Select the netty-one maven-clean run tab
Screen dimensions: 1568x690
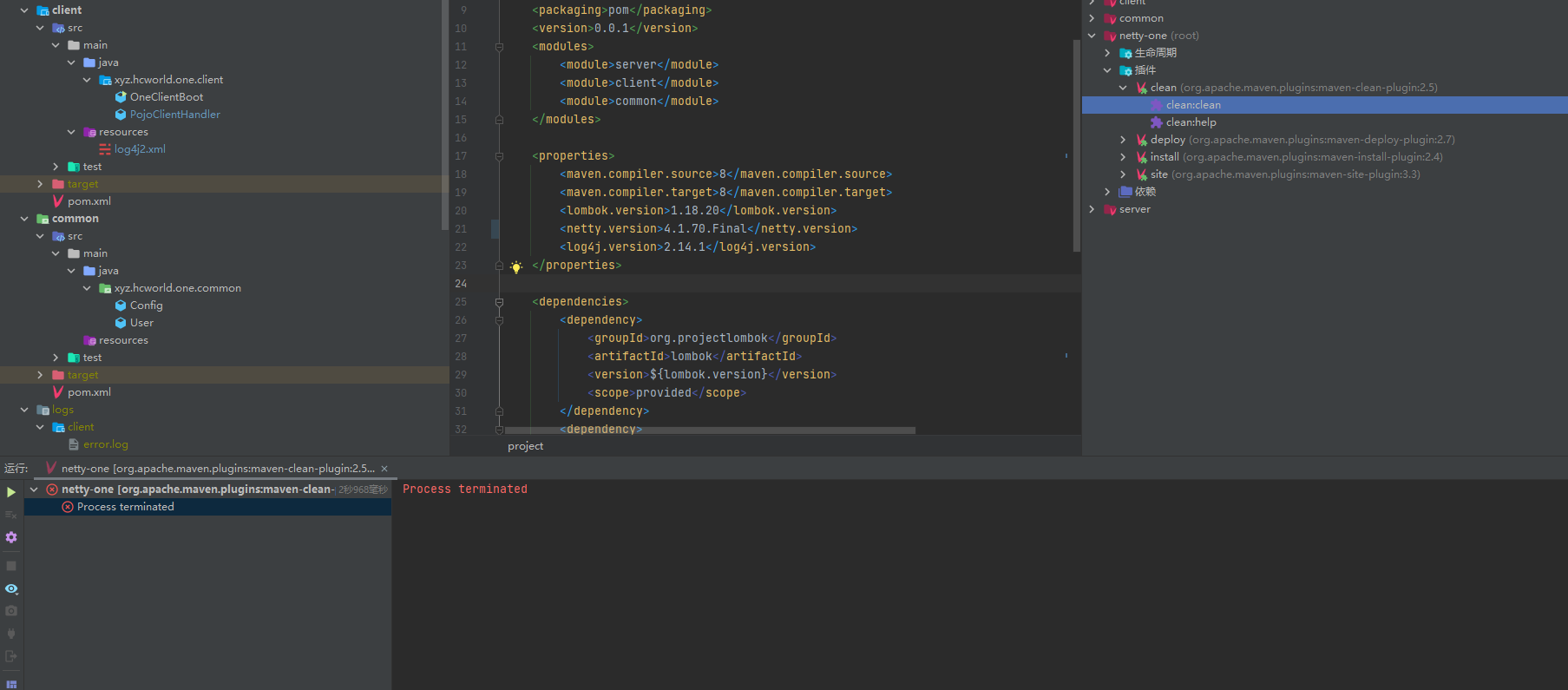click(218, 469)
